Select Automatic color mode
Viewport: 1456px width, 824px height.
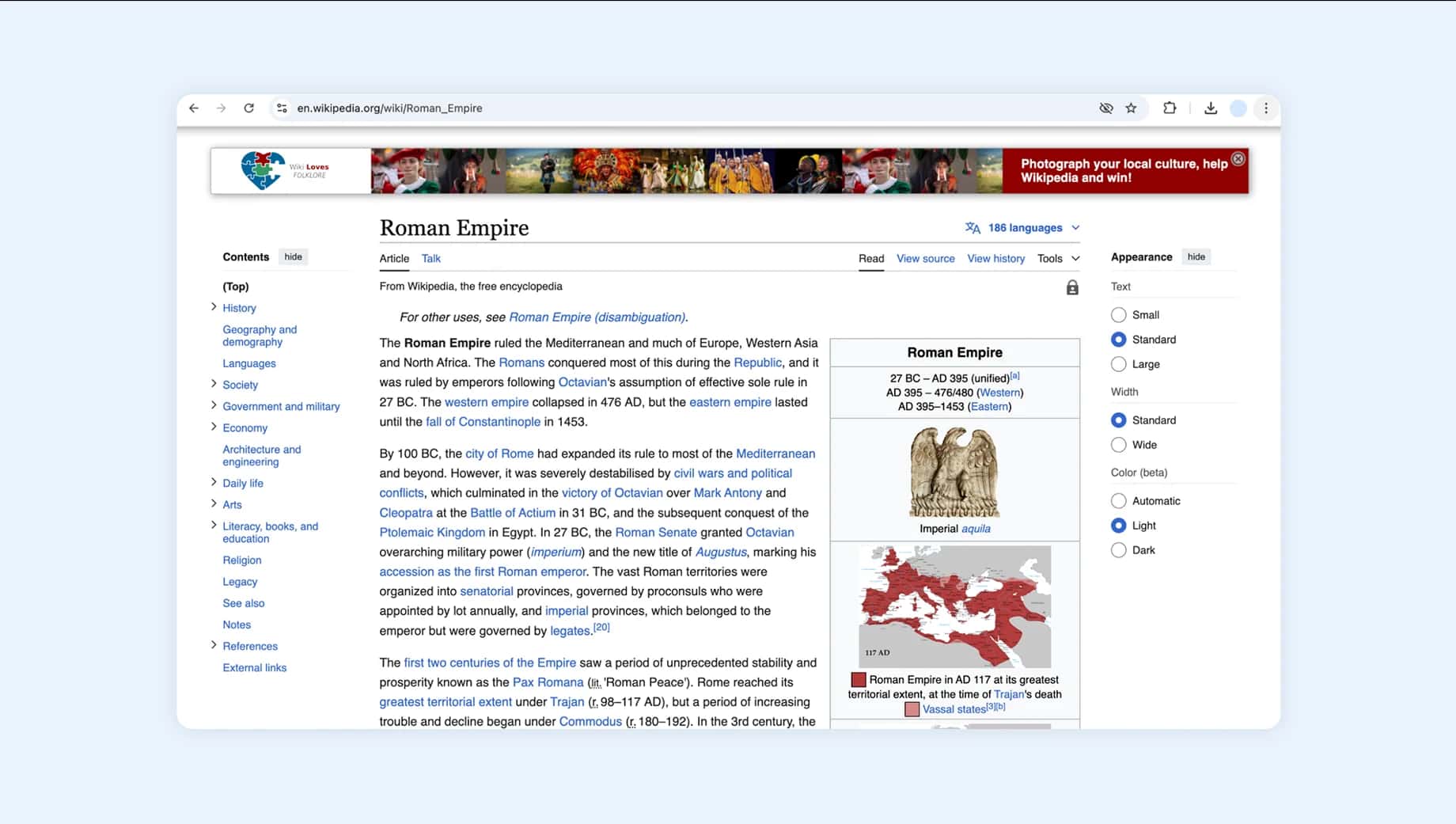[1118, 501]
